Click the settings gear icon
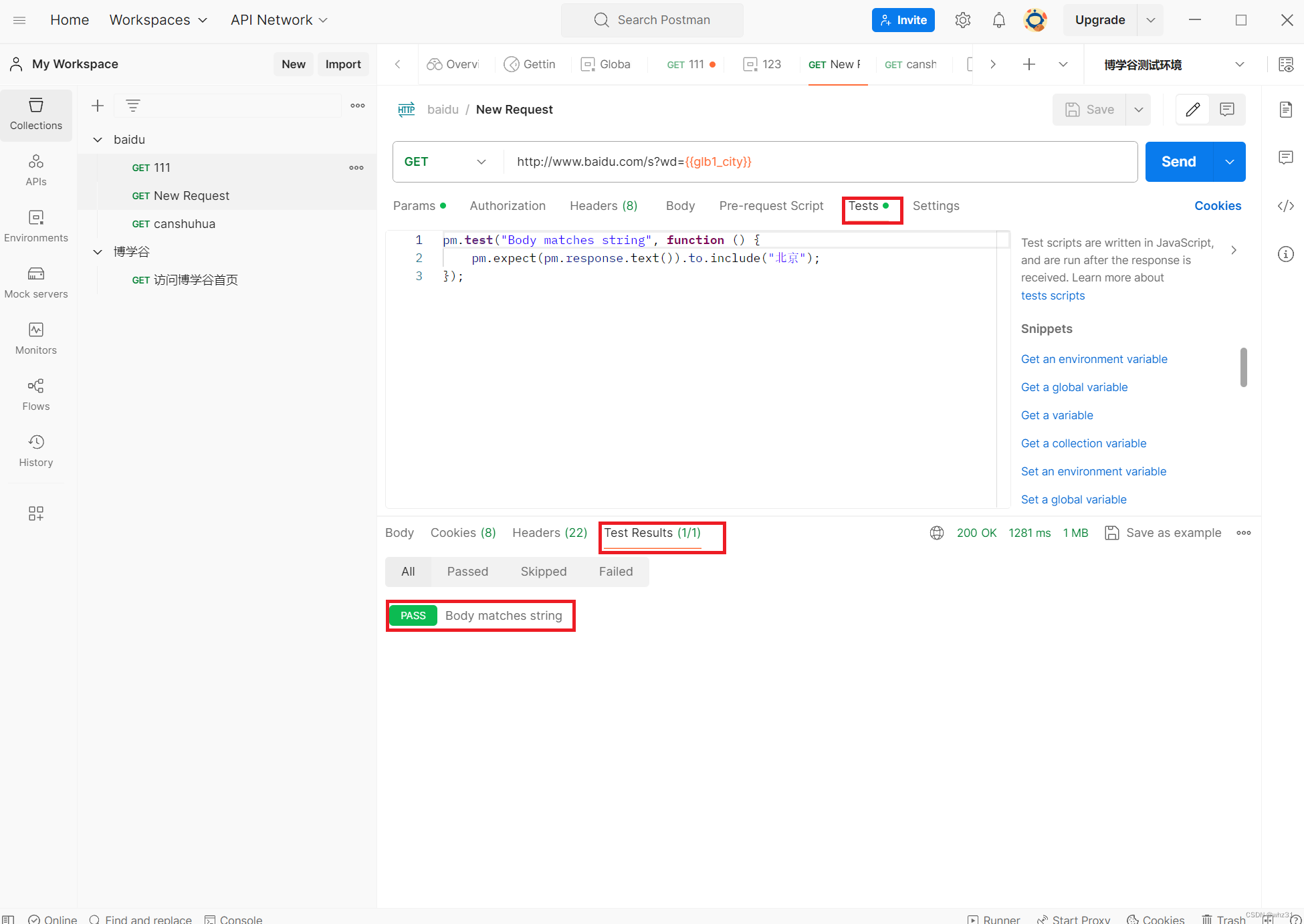Image resolution: width=1304 pixels, height=924 pixels. pyautogui.click(x=962, y=20)
